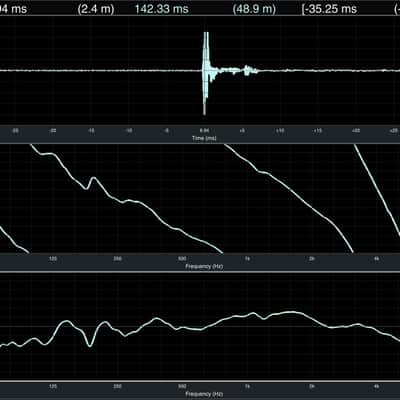The image size is (400, 400).
Task: Click the zero time marker on impulse axis
Action: (204, 131)
